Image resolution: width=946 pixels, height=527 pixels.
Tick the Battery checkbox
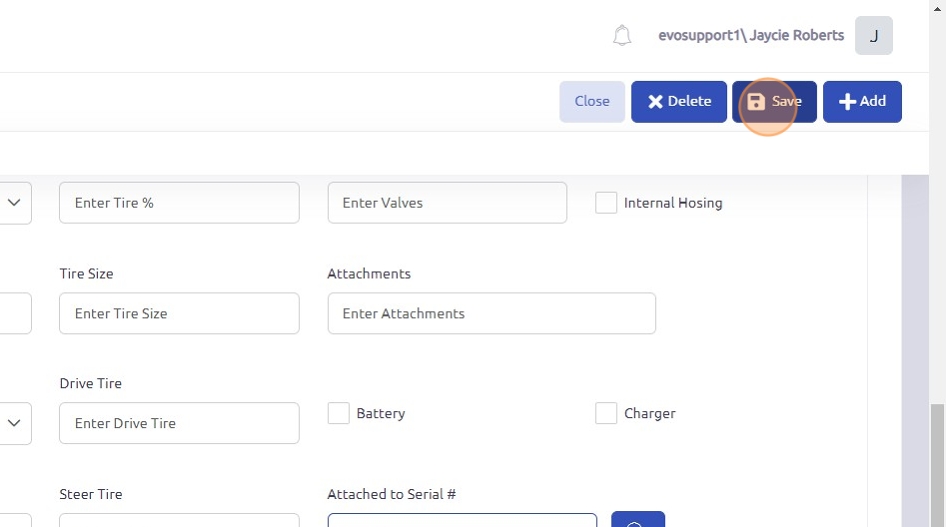point(339,413)
